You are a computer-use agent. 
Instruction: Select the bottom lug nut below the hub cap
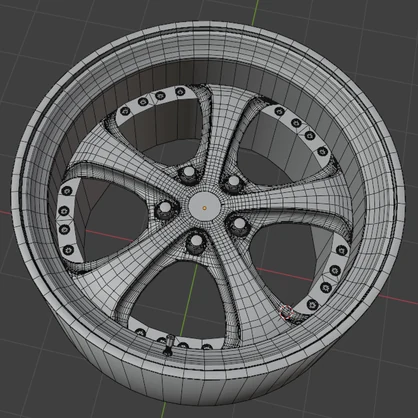[x=197, y=243]
